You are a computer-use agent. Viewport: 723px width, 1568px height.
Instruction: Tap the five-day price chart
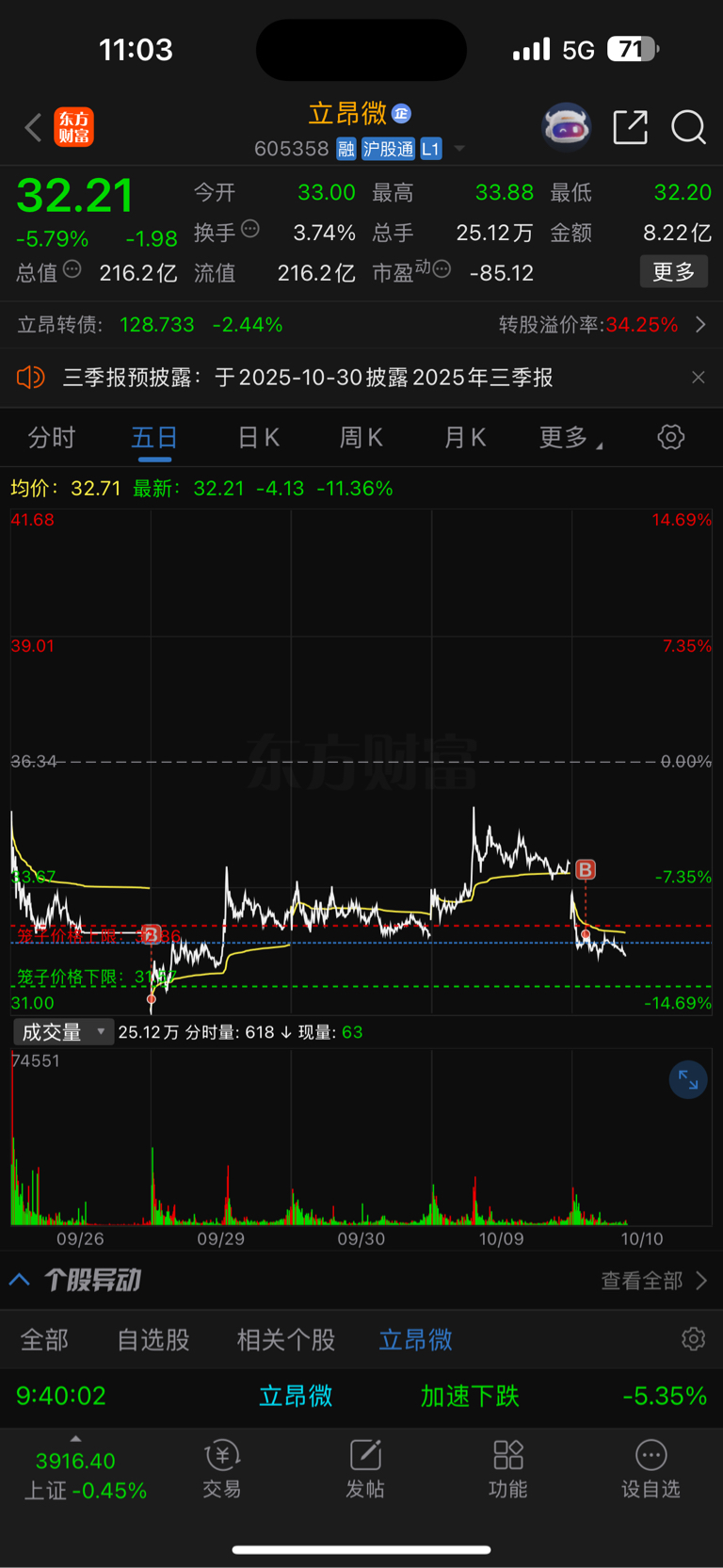pos(361,762)
